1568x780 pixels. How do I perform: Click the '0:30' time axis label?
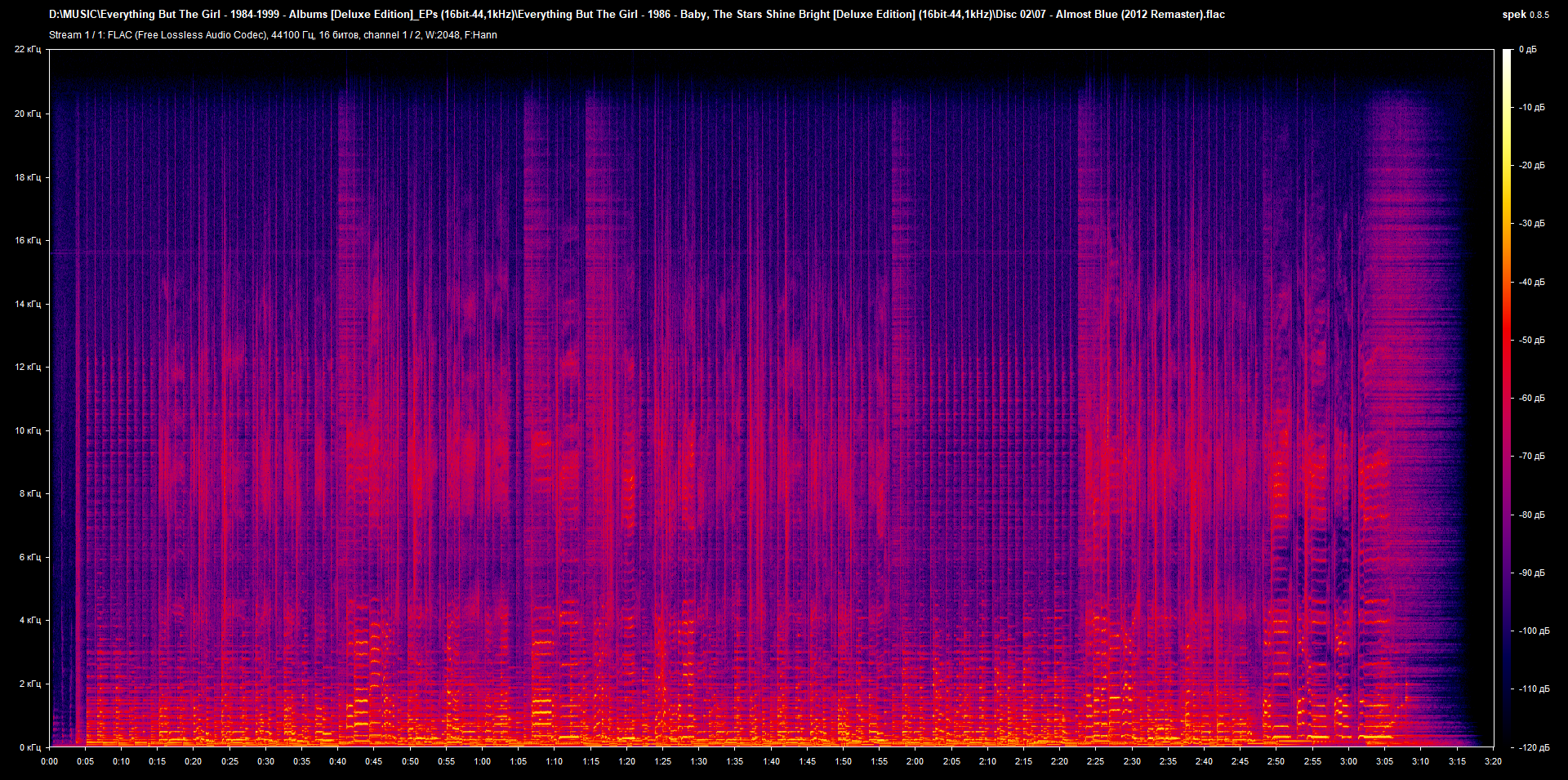265,761
